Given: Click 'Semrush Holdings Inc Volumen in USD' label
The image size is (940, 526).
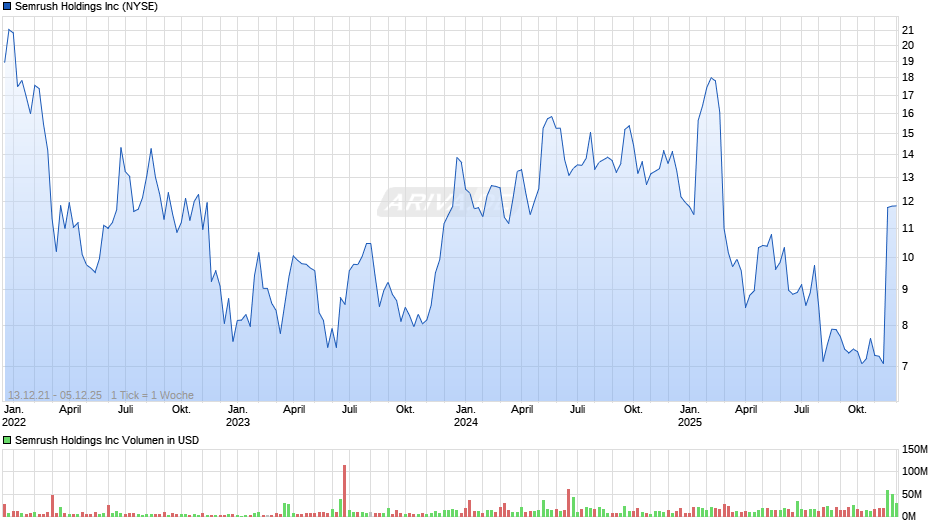Looking at the screenshot, I should tap(107, 440).
